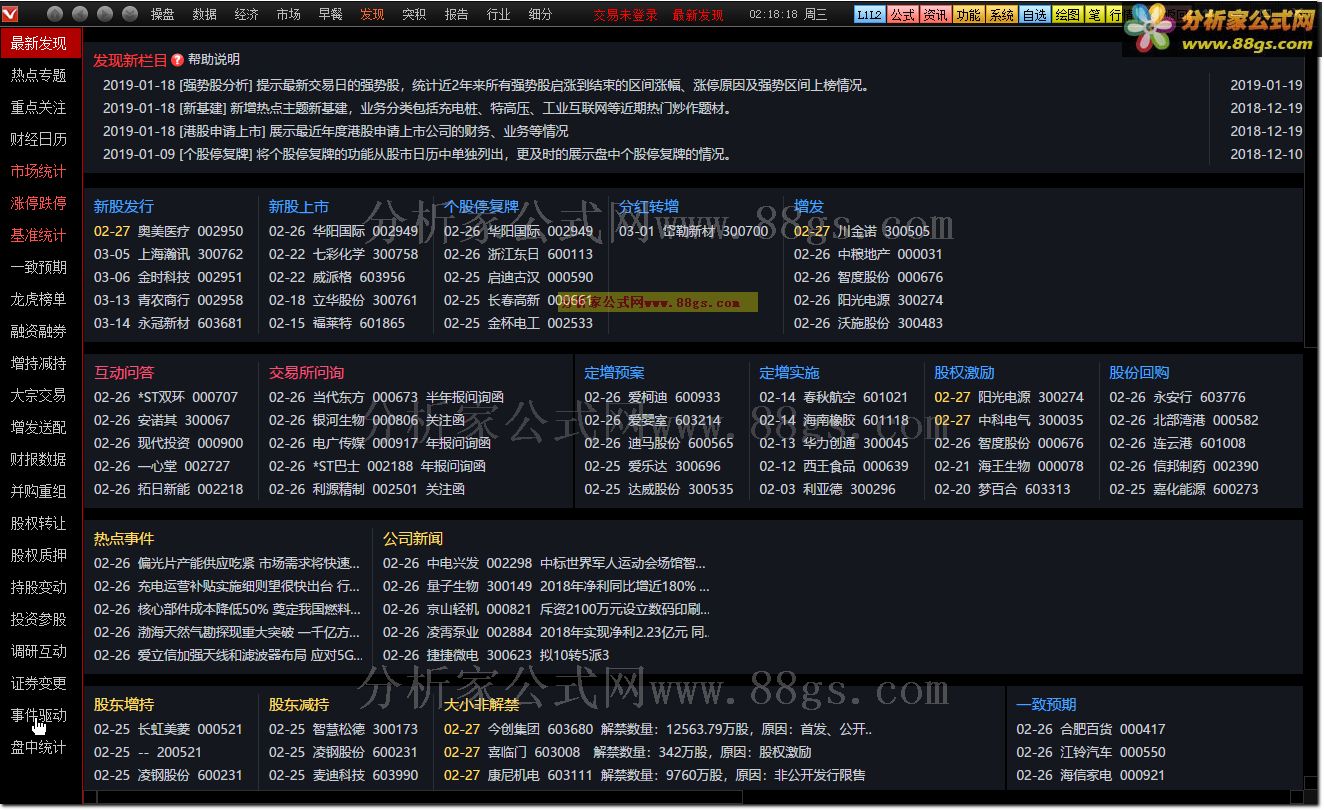The image size is (1324, 810).
Task: Open the 热点事件 section heading
Action: point(124,538)
